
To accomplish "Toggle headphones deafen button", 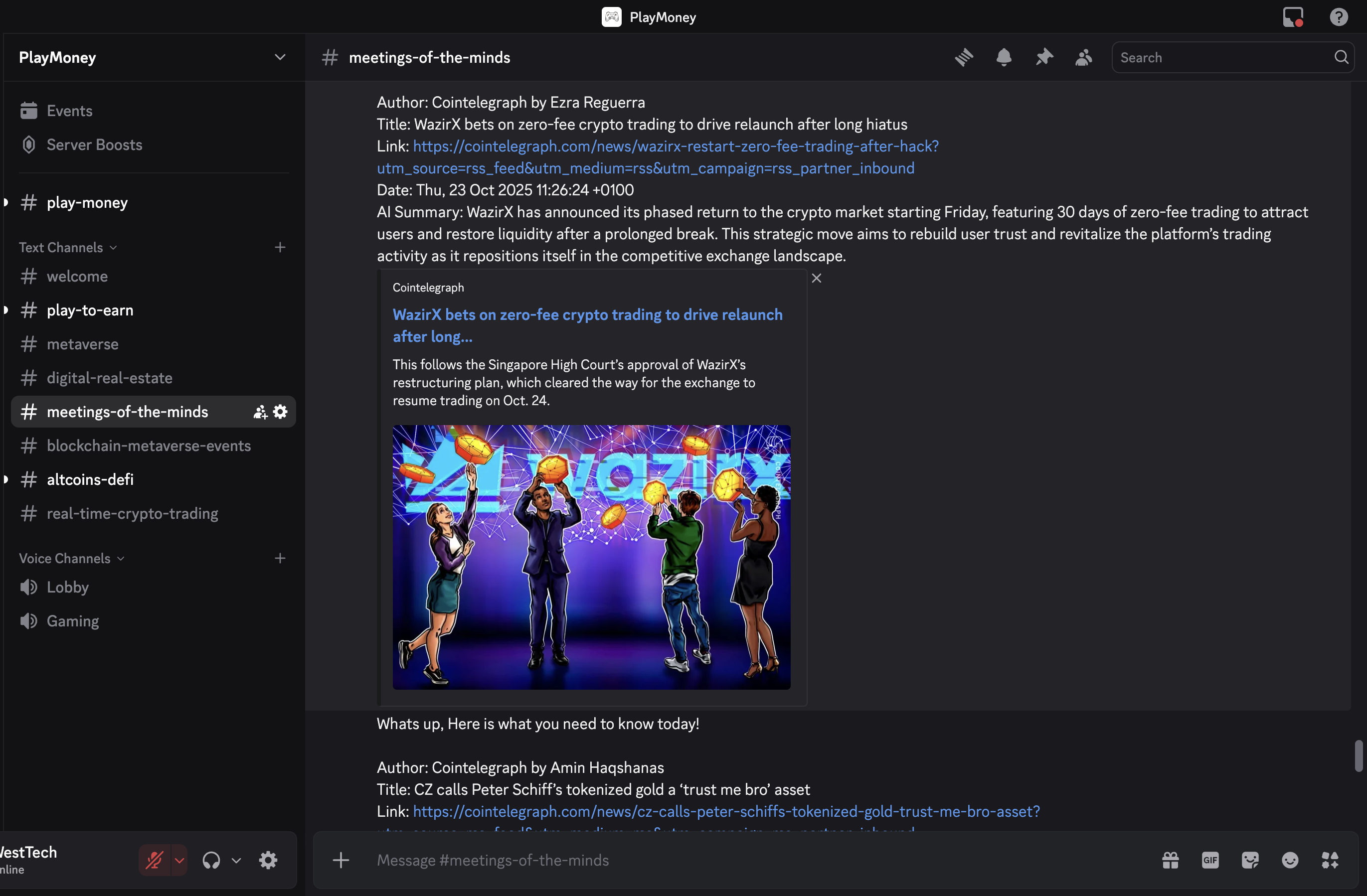I will point(211,860).
